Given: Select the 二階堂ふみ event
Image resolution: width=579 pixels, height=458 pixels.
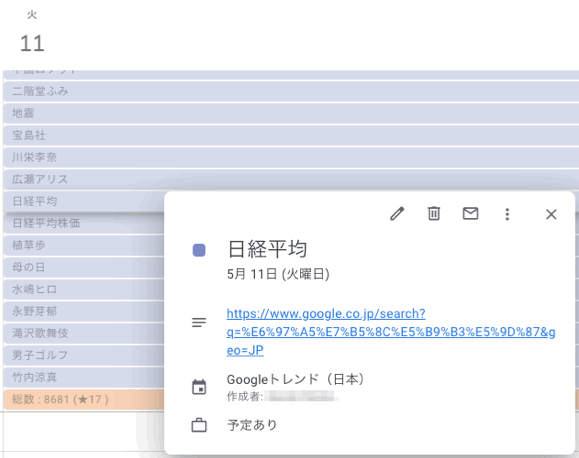Looking at the screenshot, I should point(291,91).
